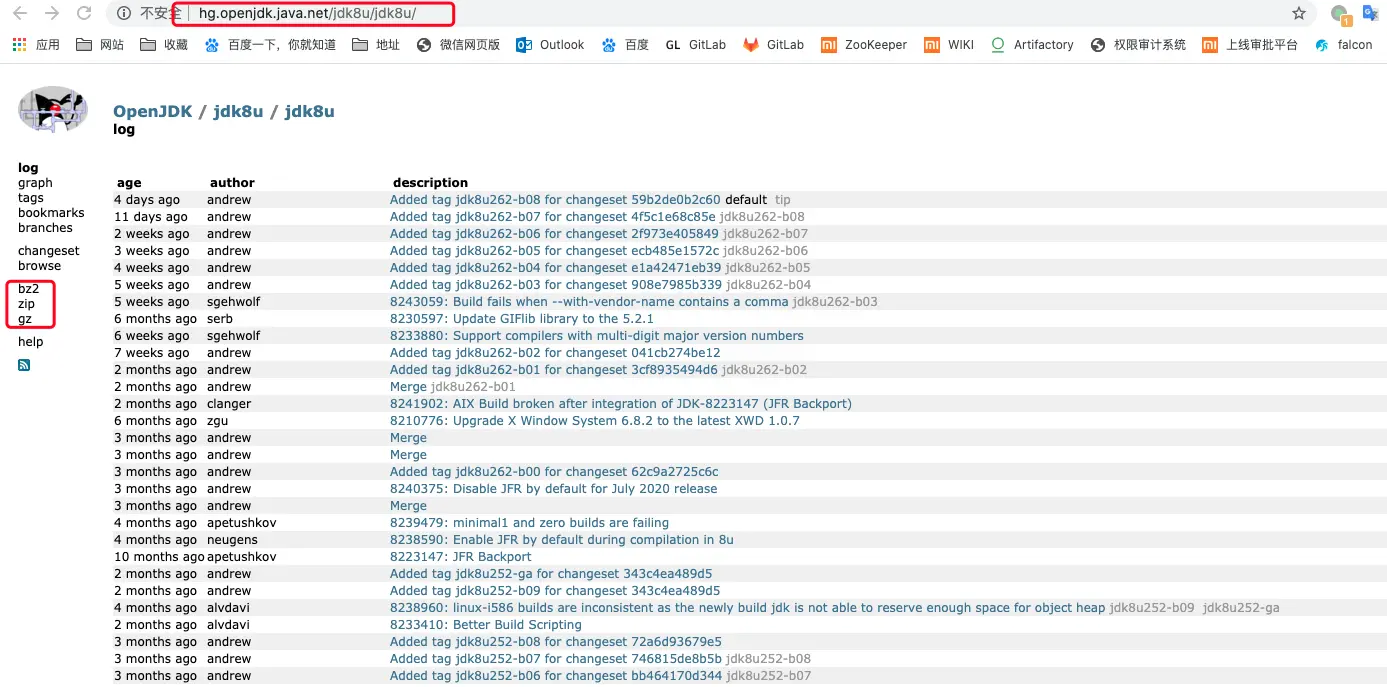The height and width of the screenshot is (687, 1387).
Task: View the repository tags list
Action: coord(30,197)
